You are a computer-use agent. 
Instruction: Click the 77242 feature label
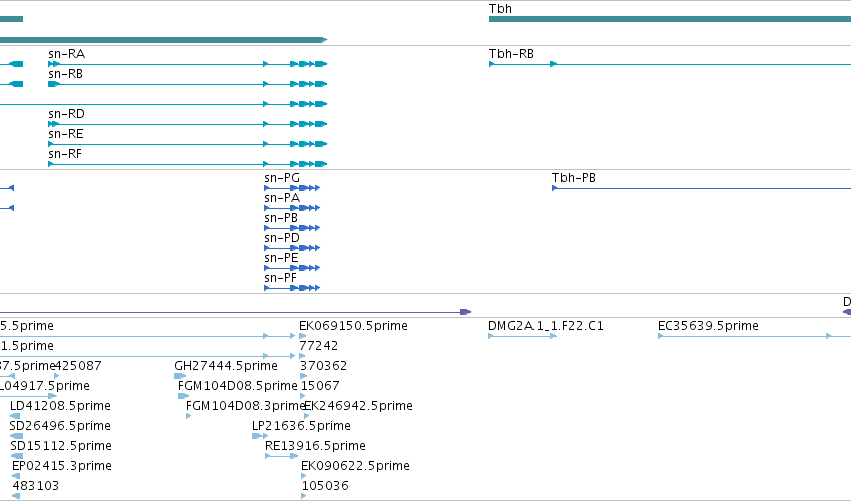pos(319,346)
